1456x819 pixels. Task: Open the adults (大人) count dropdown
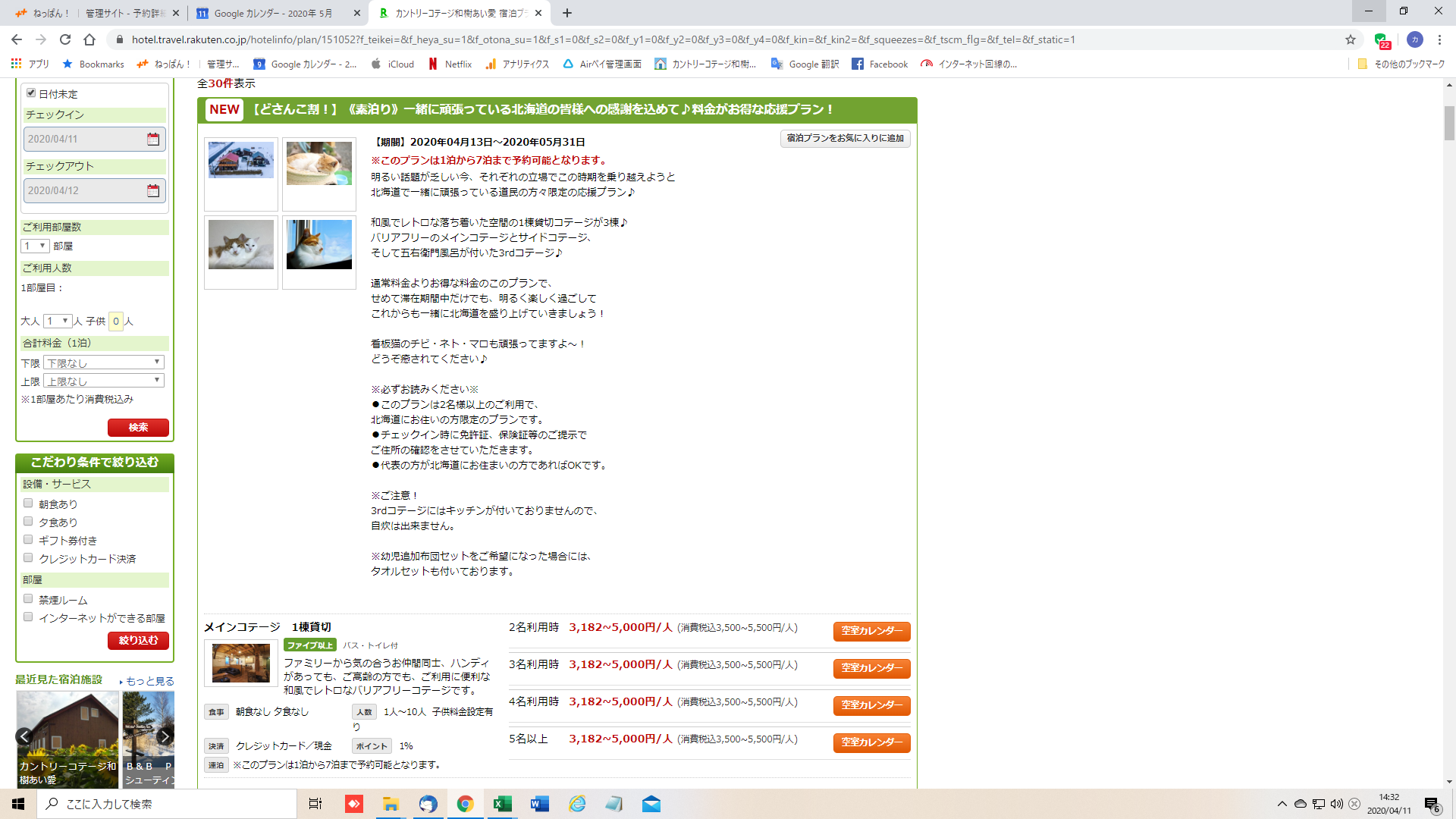click(57, 321)
